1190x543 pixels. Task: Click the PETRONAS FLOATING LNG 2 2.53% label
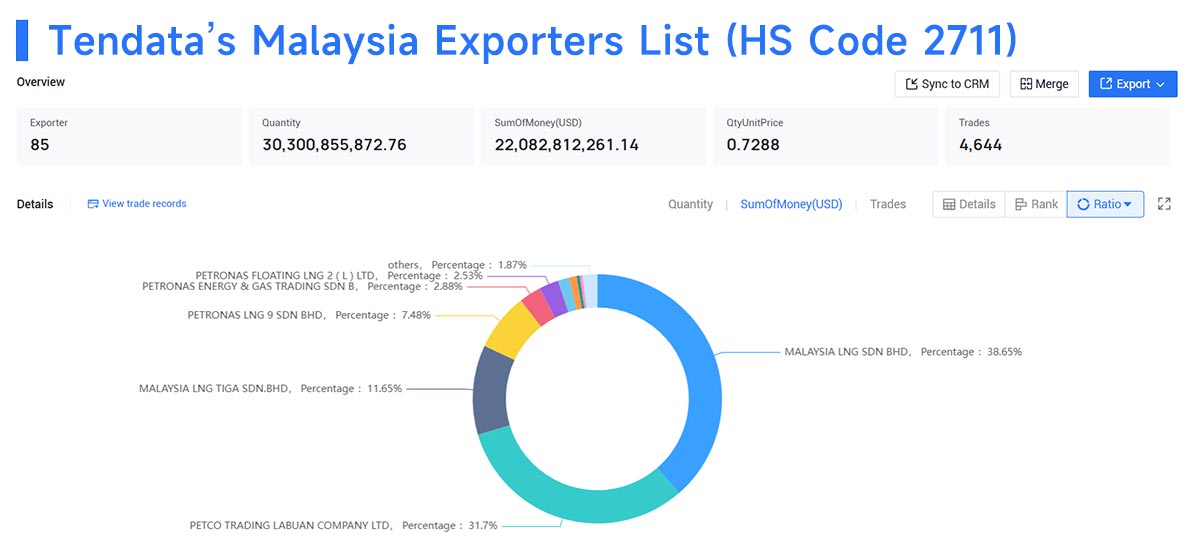point(339,276)
